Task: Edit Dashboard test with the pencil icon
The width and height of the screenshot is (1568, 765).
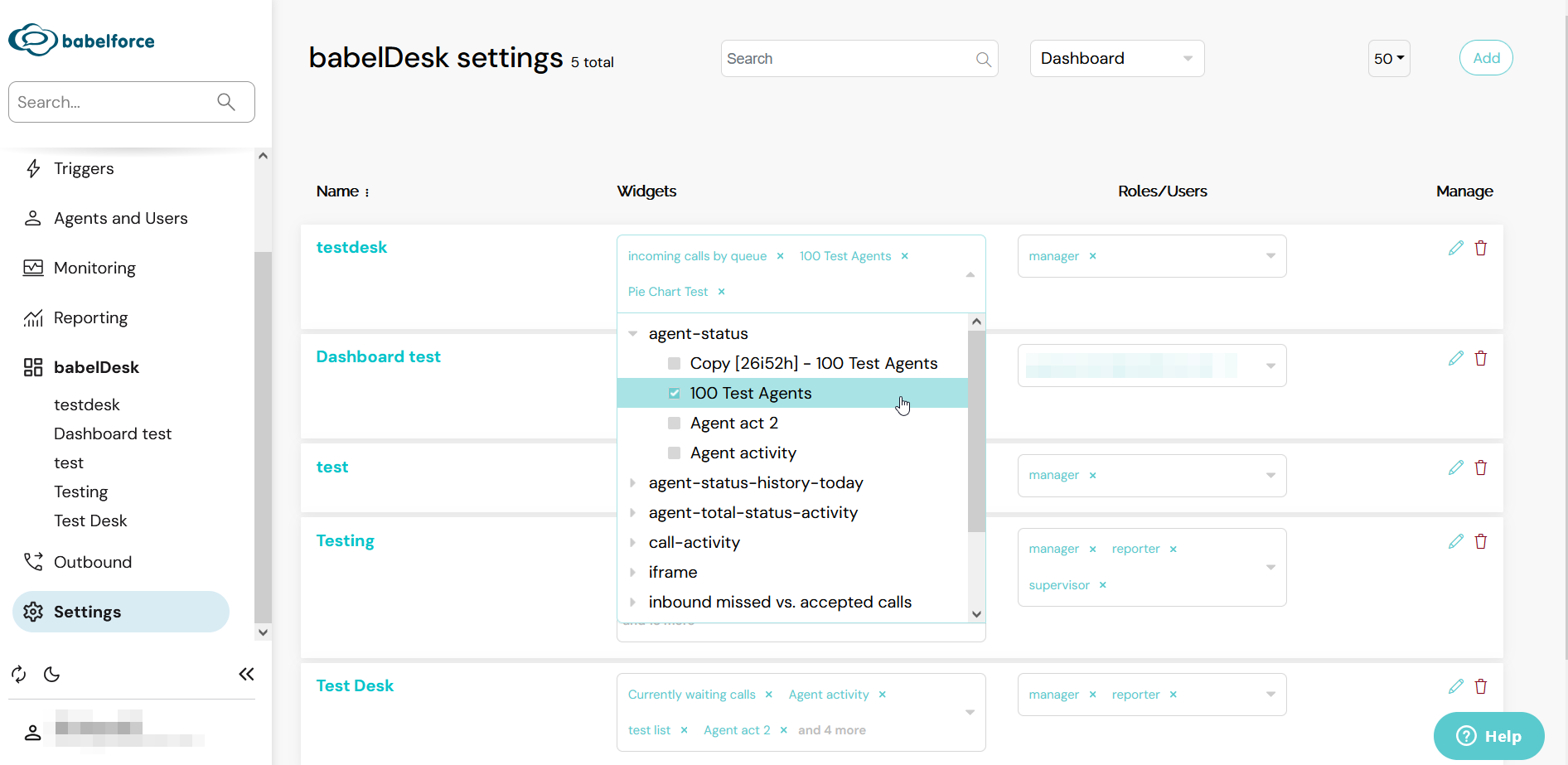Action: pos(1455,358)
